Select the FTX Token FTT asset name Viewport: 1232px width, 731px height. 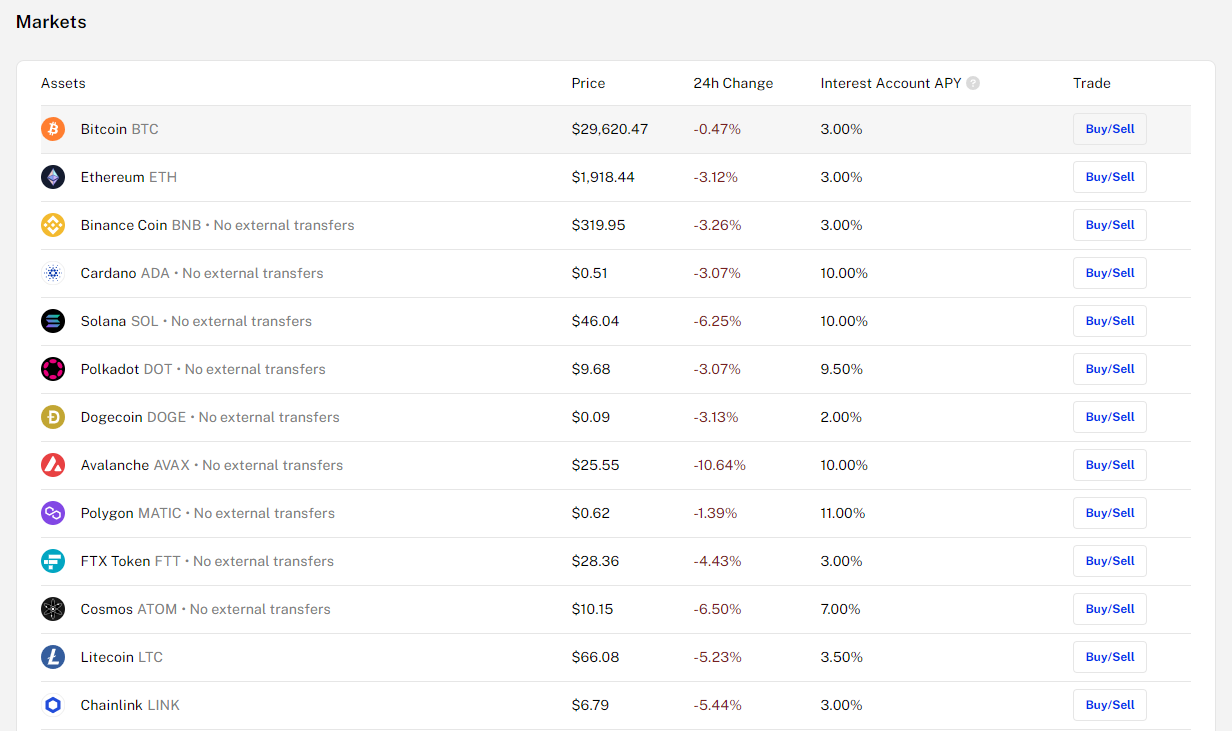[x=131, y=561]
